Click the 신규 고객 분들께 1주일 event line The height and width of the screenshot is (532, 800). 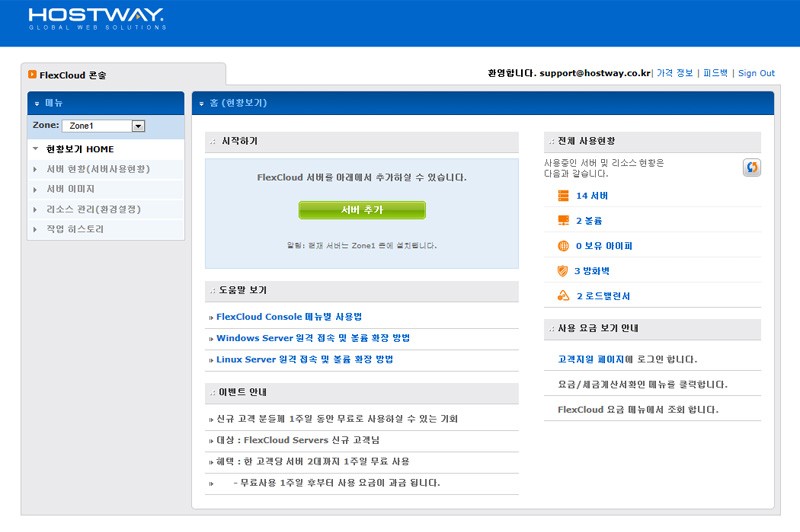[x=337, y=419]
